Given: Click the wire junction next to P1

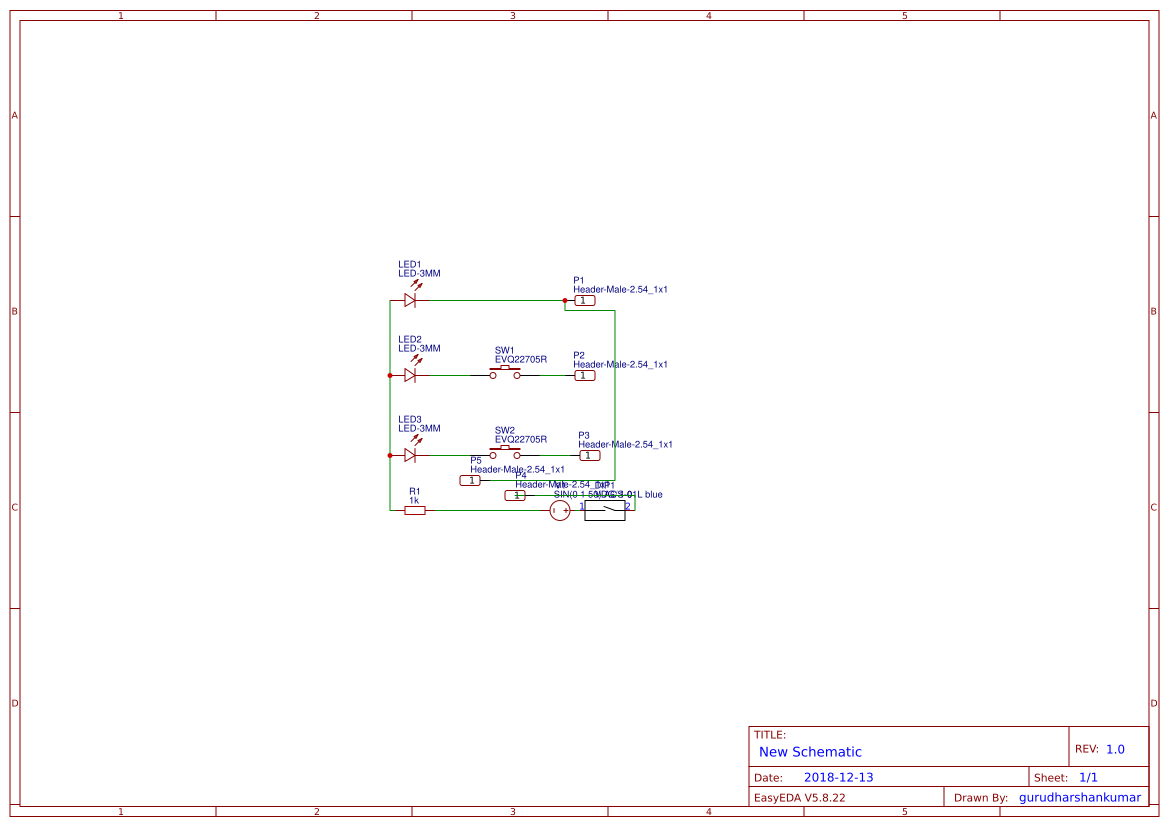Looking at the screenshot, I should [x=565, y=300].
